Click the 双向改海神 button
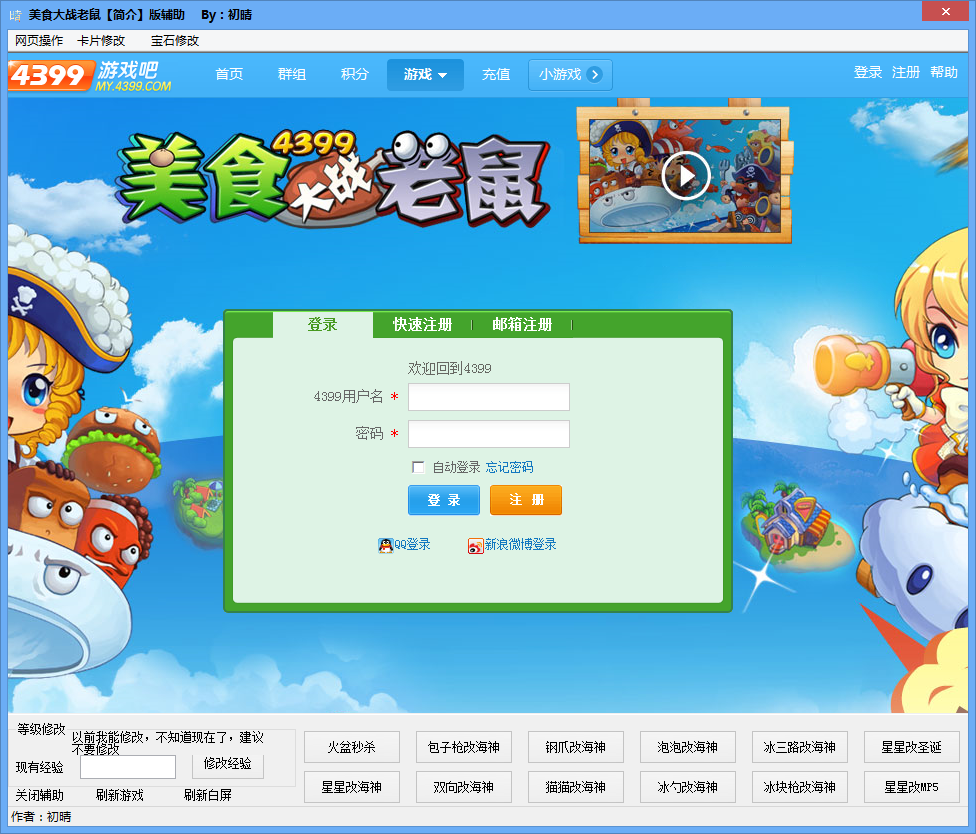The image size is (976, 834). (464, 787)
